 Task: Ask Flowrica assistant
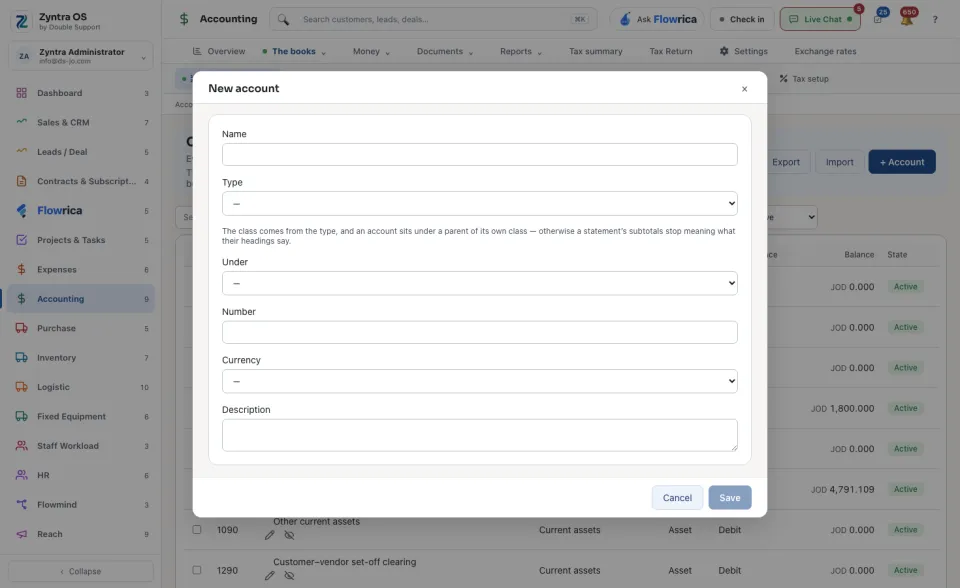tap(657, 20)
